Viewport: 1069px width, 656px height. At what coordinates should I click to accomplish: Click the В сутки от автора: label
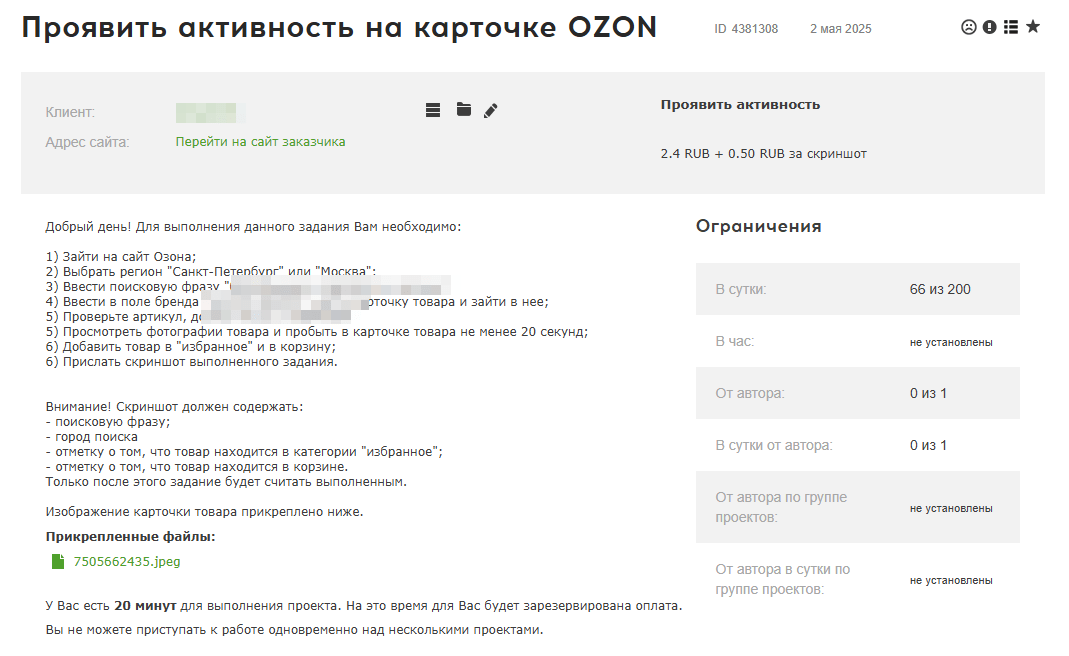pyautogui.click(x=774, y=445)
